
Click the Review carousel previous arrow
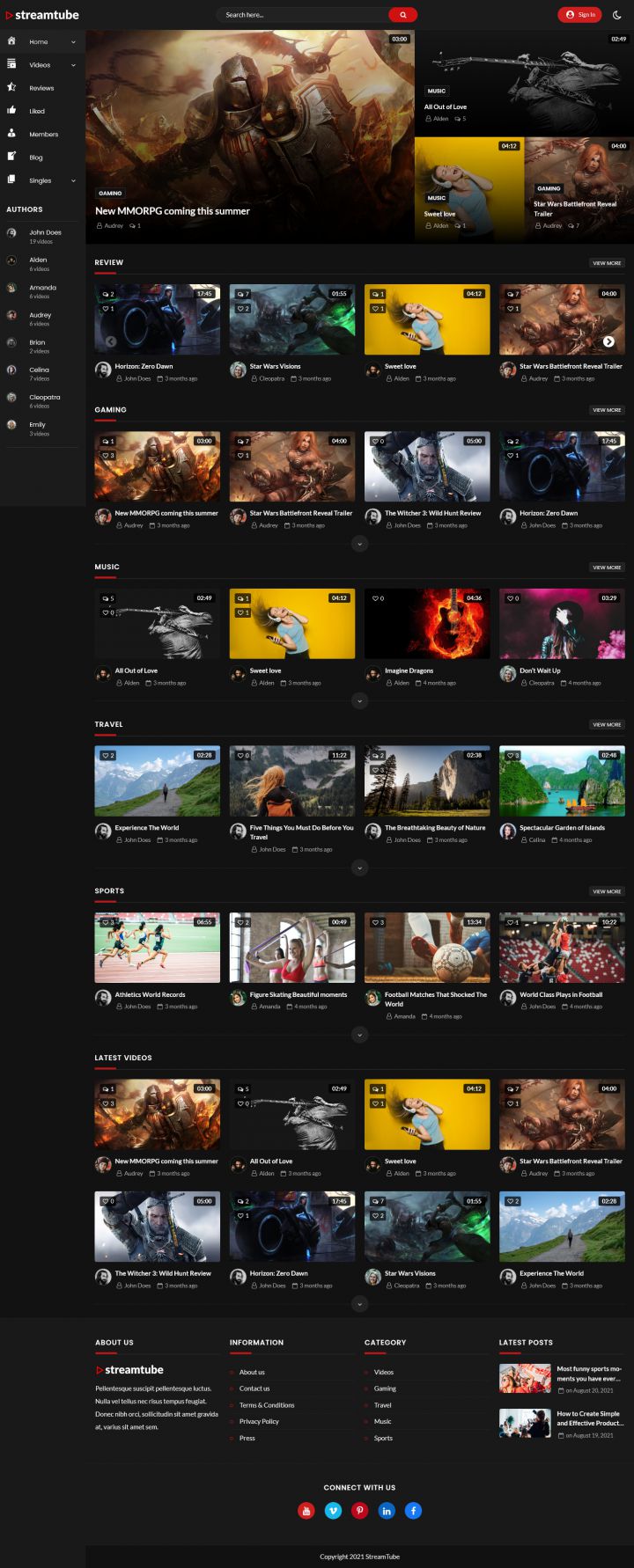pos(111,341)
